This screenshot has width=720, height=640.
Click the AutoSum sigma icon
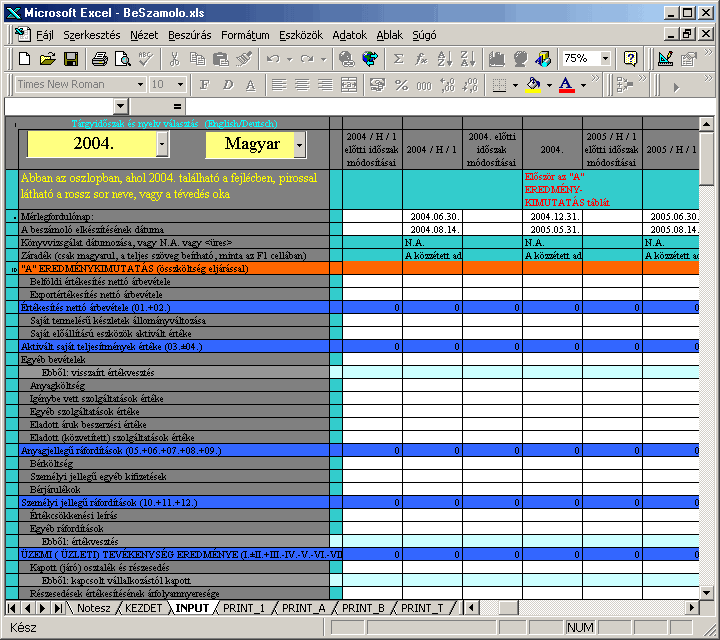coord(399,59)
